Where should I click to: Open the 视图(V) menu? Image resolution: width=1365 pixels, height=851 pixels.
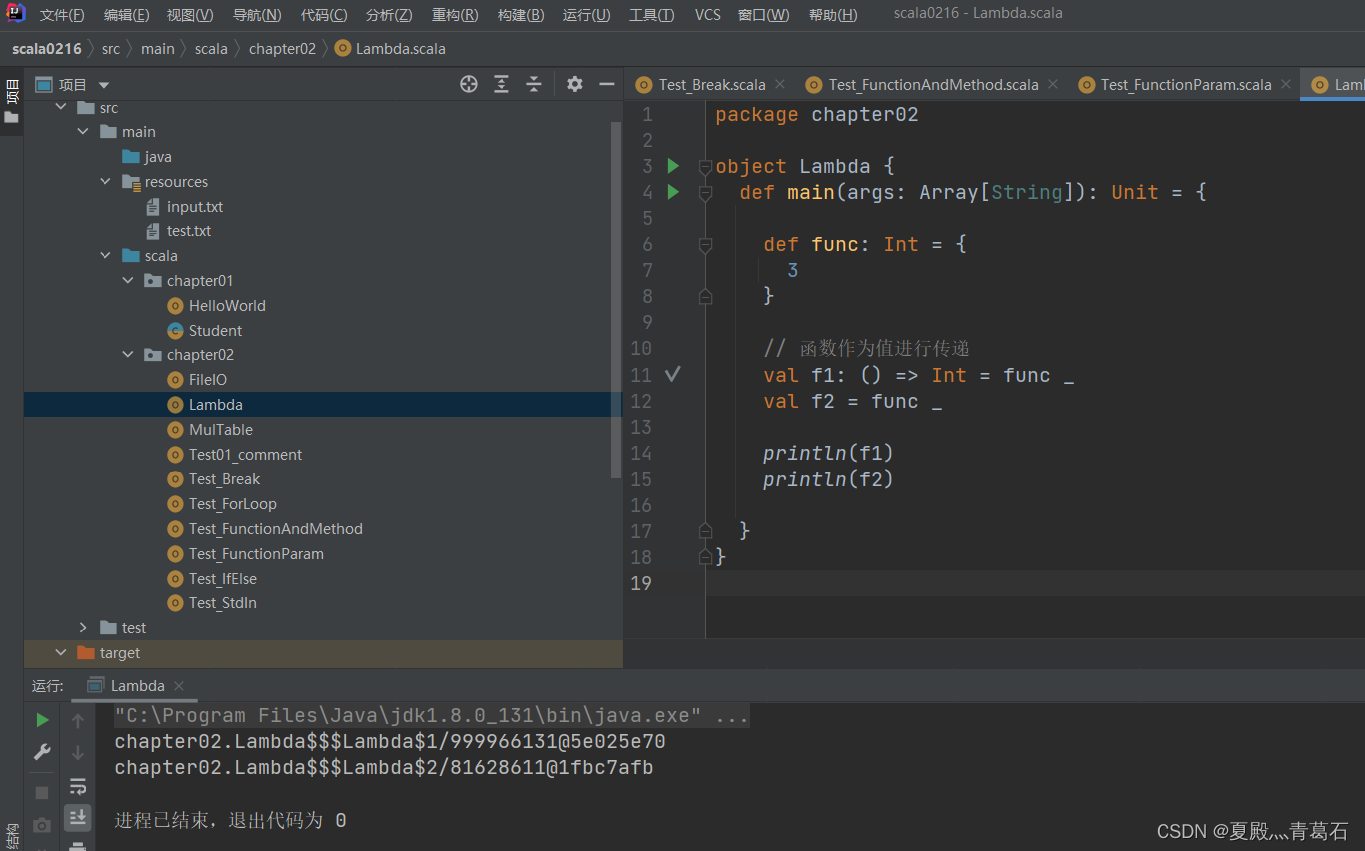[x=190, y=15]
